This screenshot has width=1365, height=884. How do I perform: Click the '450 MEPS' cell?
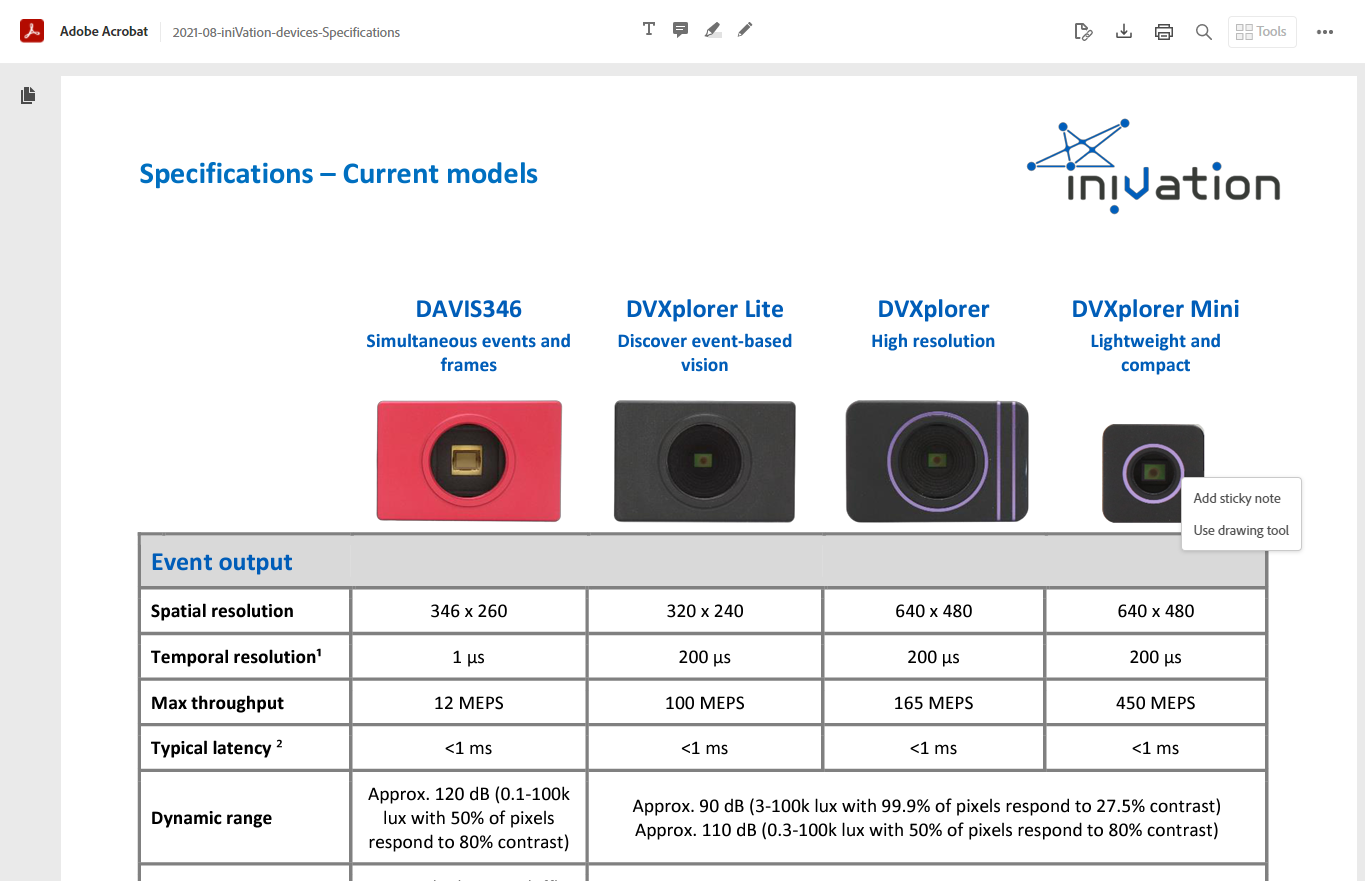point(1156,703)
